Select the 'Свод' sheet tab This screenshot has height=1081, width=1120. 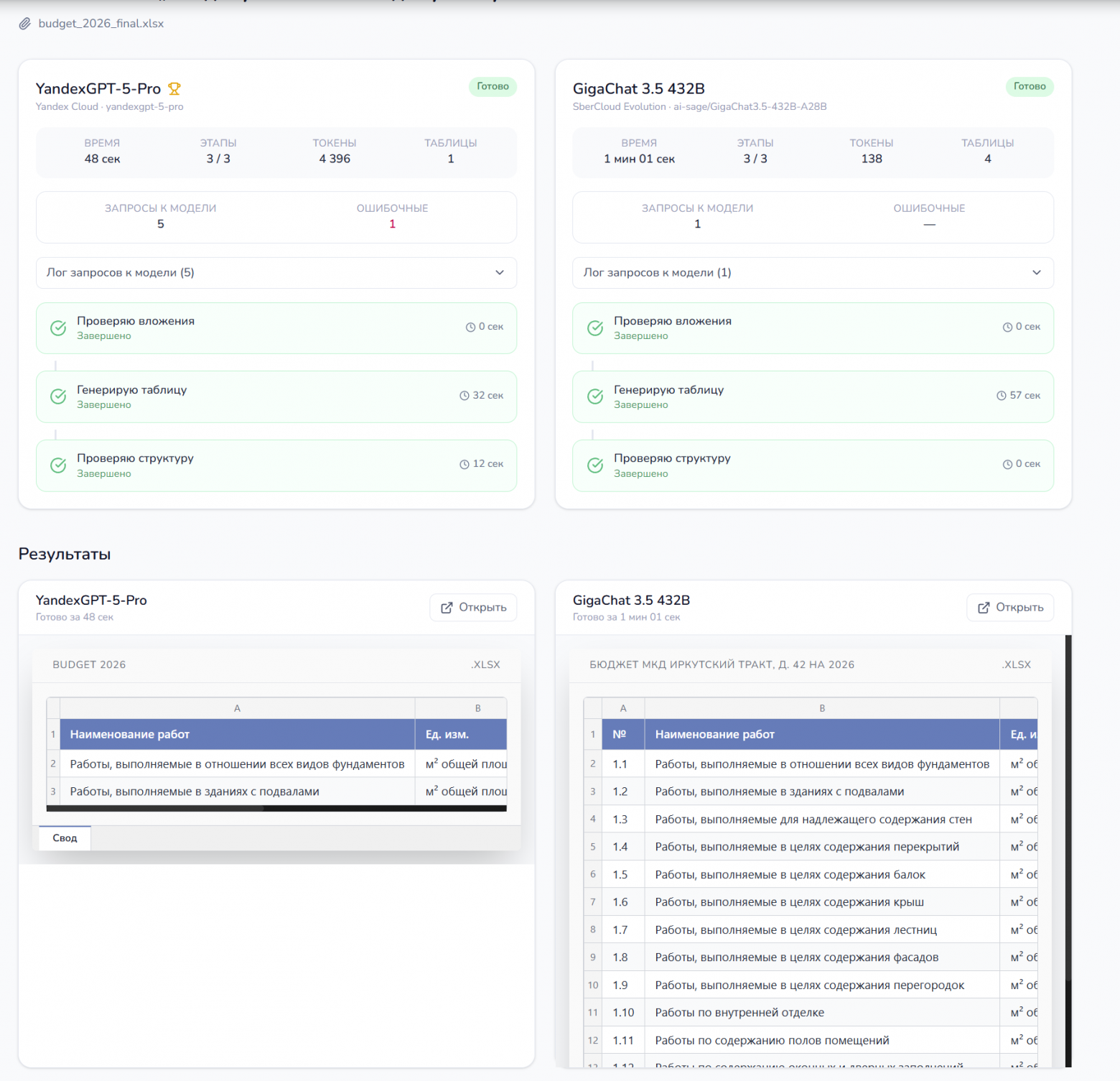coord(65,838)
